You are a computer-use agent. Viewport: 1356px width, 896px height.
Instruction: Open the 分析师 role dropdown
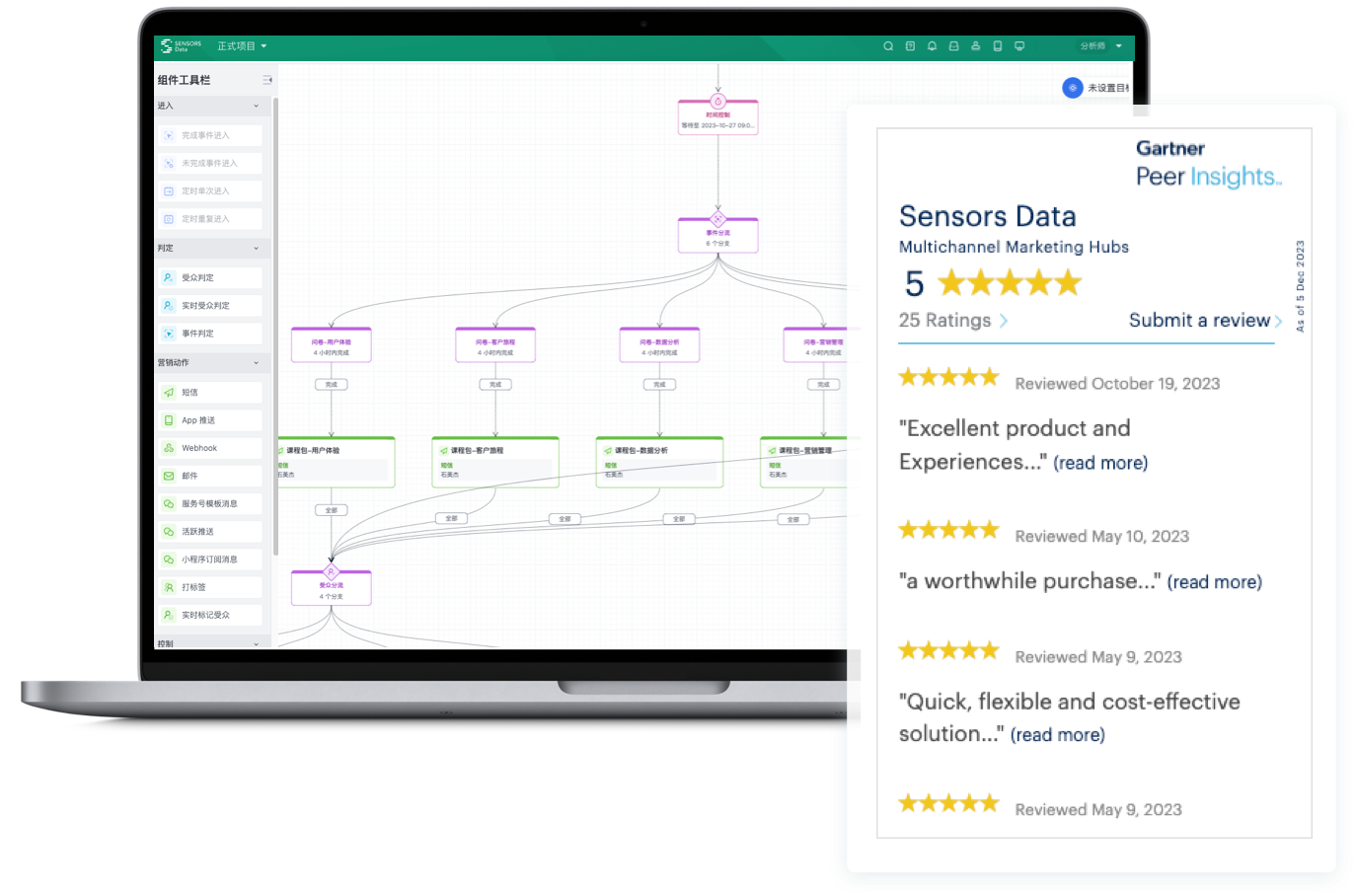pyautogui.click(x=1100, y=46)
